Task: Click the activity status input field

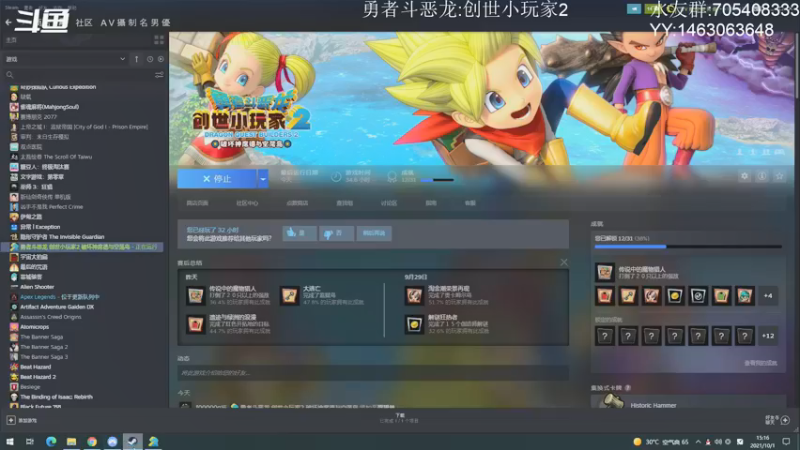Action: (x=373, y=373)
